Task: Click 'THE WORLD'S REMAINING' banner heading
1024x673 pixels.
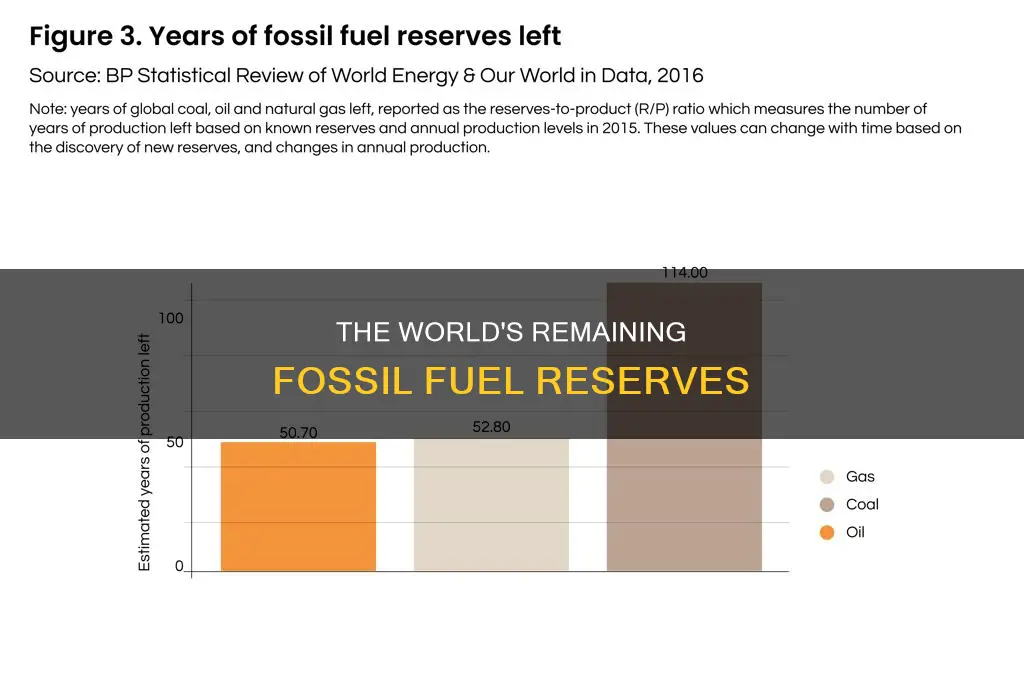Action: pos(511,332)
